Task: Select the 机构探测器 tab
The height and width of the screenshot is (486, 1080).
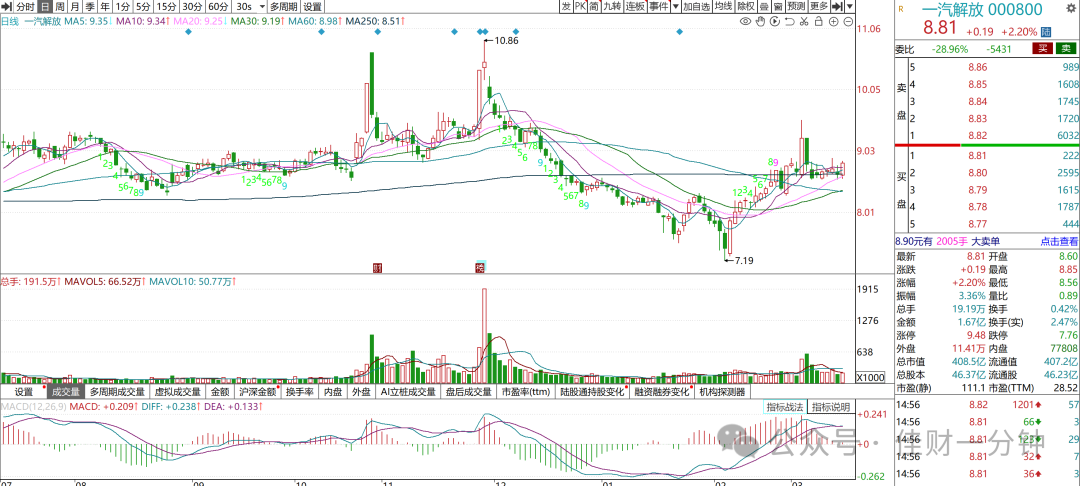Action: click(722, 392)
